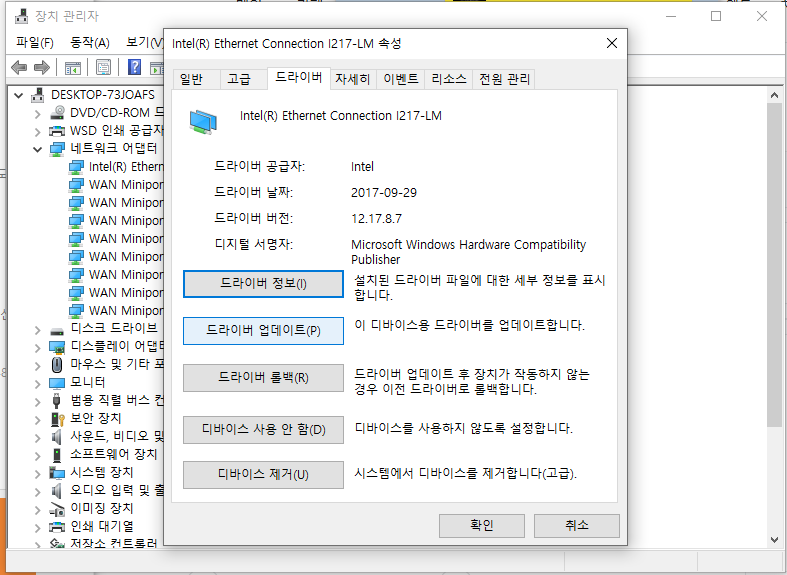Click the 이미징 장치 camera icon
Image resolution: width=787 pixels, height=575 pixels.
click(x=57, y=509)
